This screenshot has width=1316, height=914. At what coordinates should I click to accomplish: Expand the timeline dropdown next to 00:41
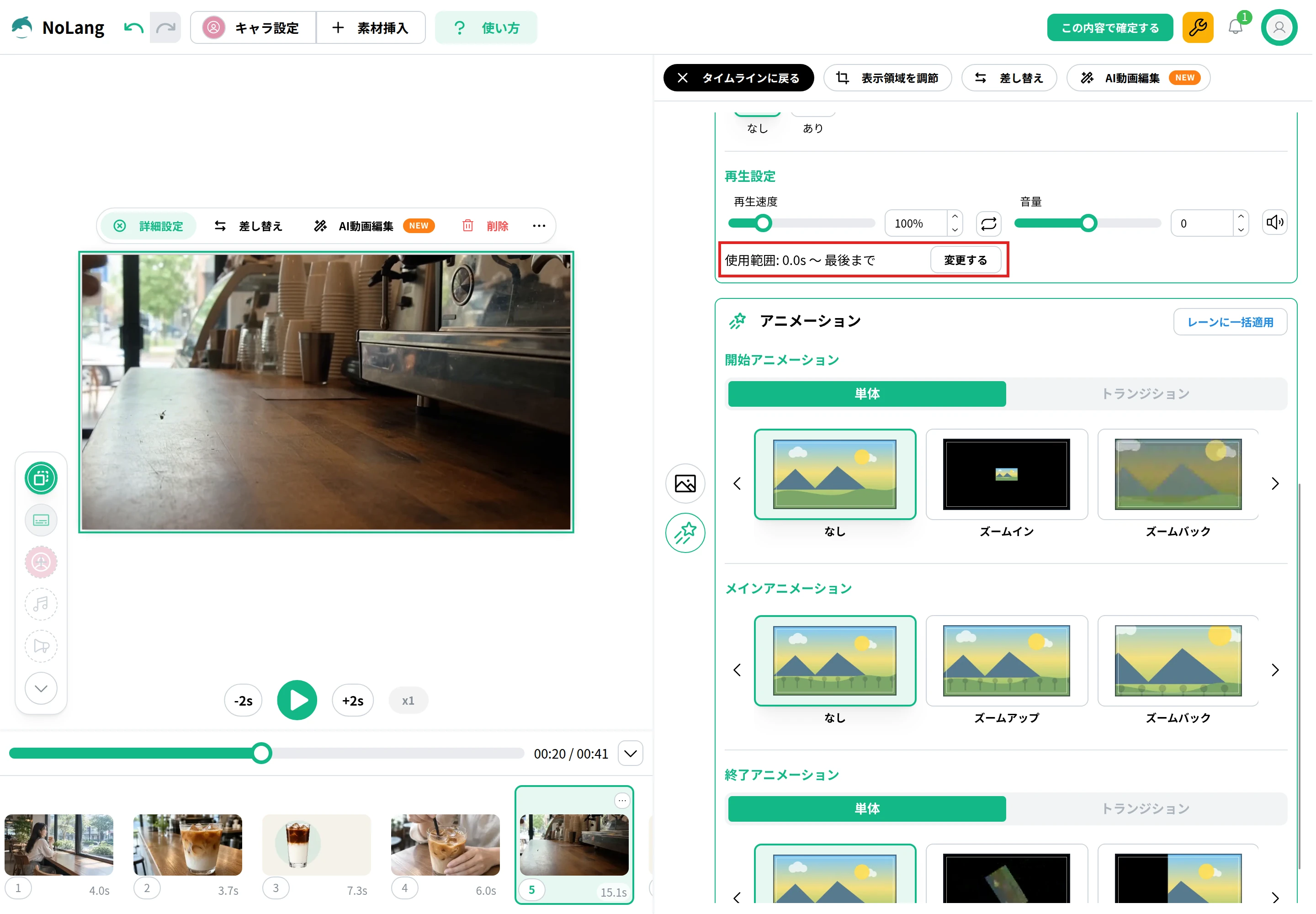(x=630, y=754)
